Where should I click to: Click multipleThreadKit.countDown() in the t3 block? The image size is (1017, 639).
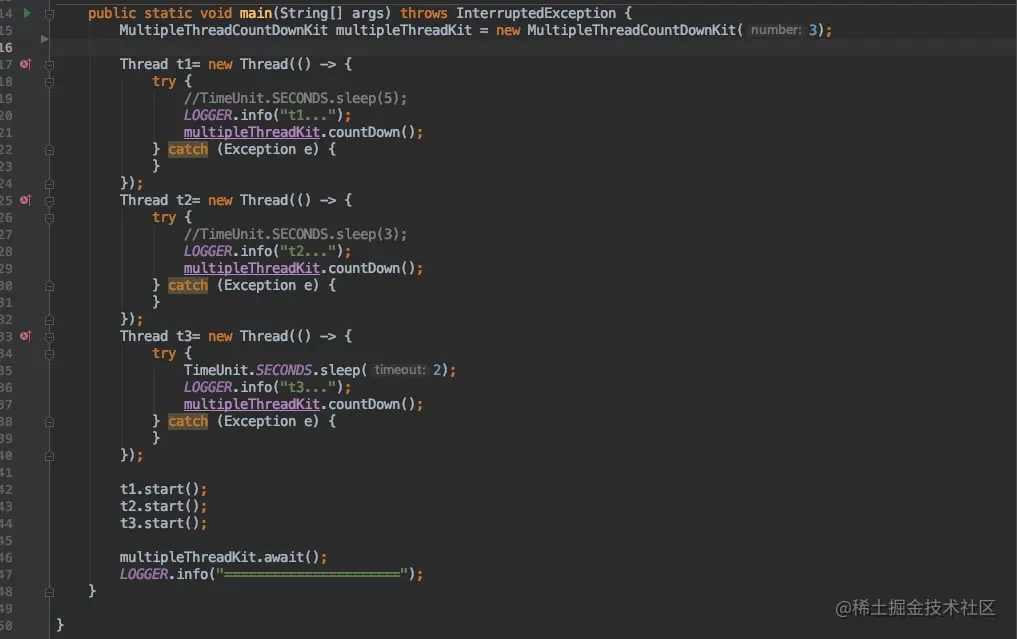(x=303, y=405)
